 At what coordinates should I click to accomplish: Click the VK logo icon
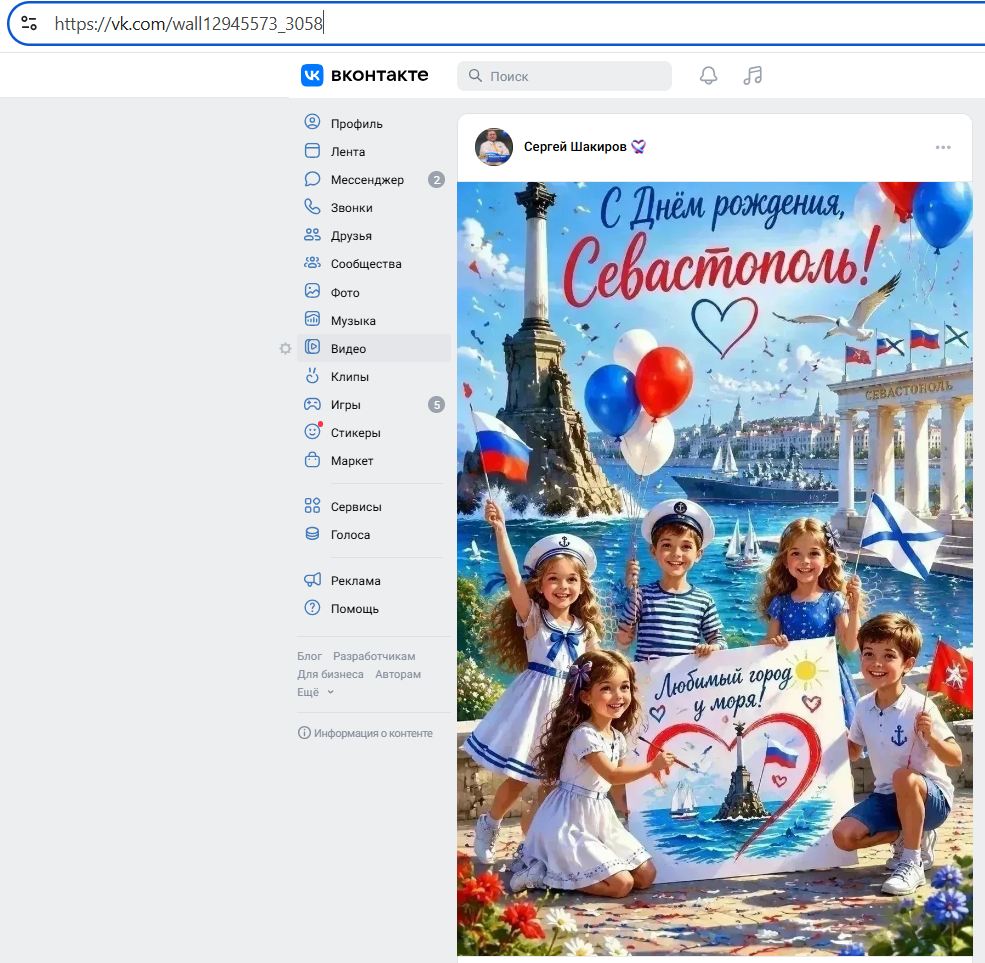coord(312,75)
